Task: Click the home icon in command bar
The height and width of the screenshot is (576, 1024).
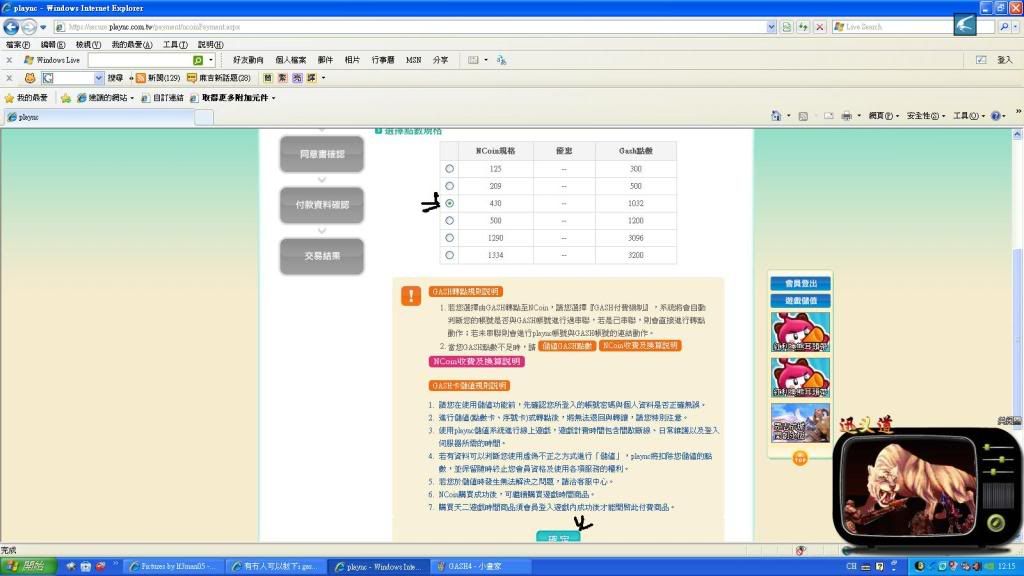Action: pos(777,117)
